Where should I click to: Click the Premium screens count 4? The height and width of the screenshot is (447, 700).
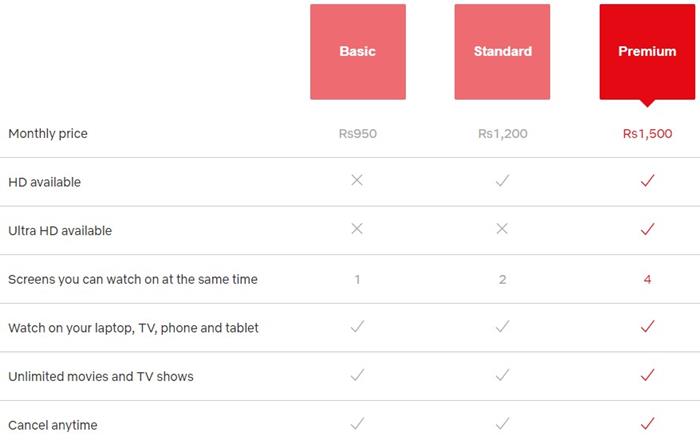point(647,279)
